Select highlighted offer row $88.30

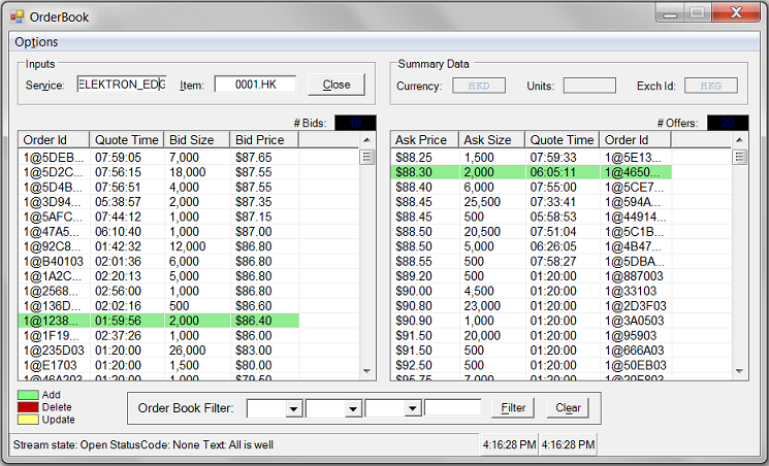pyautogui.click(x=531, y=172)
